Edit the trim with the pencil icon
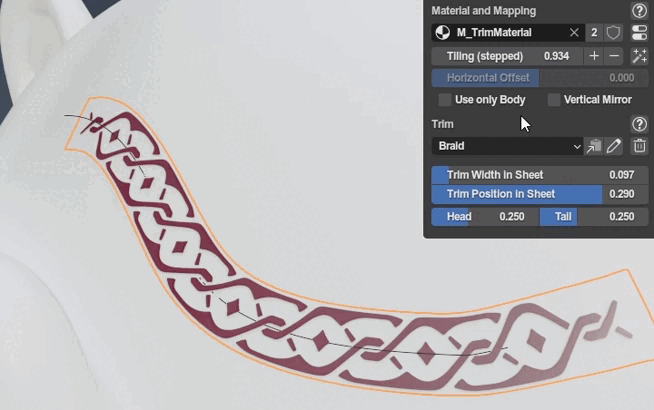The height and width of the screenshot is (410, 654). coord(614,146)
